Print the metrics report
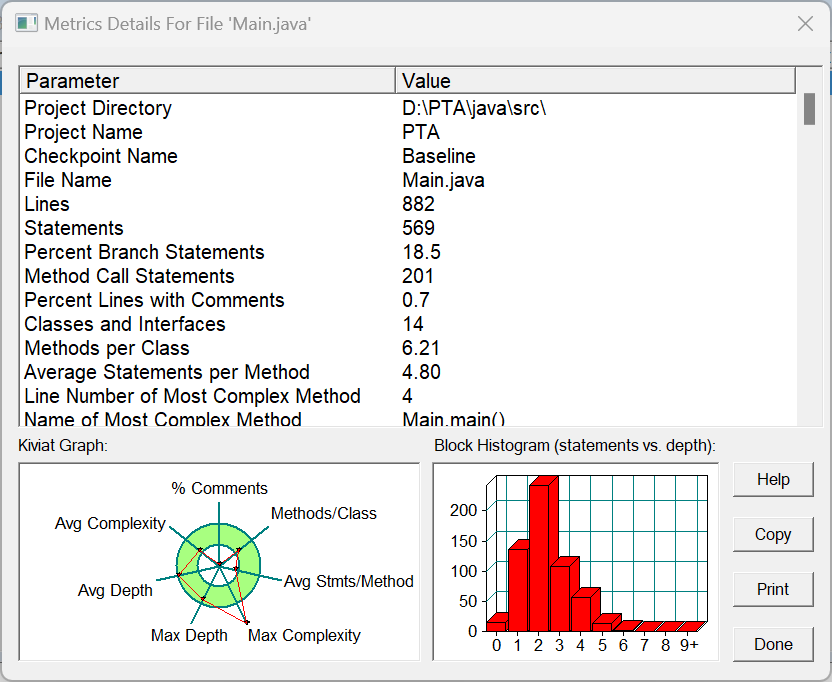 [x=773, y=589]
